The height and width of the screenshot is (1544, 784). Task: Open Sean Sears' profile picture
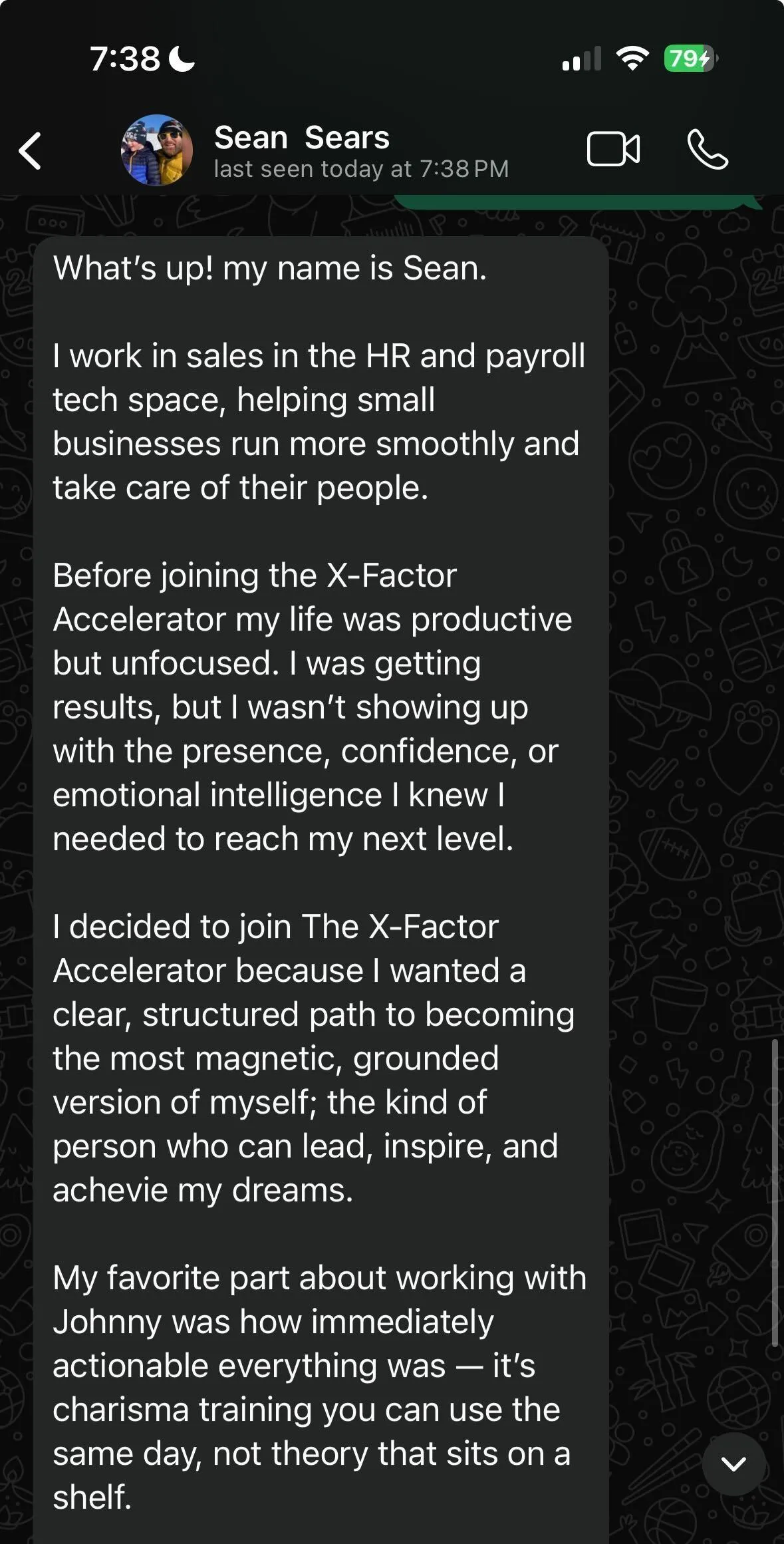click(x=157, y=150)
